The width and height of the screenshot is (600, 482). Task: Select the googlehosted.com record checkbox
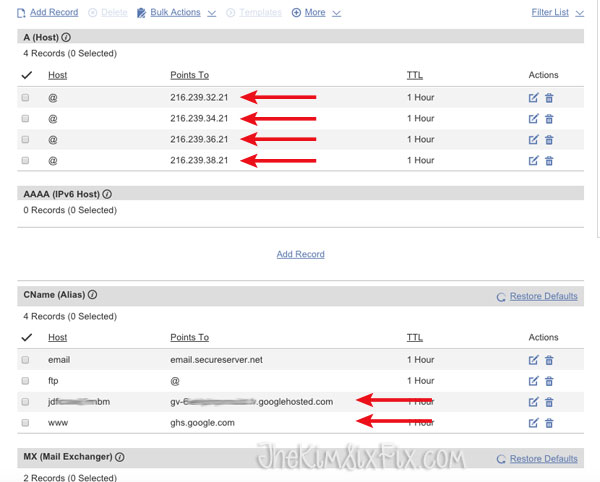[x=25, y=402]
